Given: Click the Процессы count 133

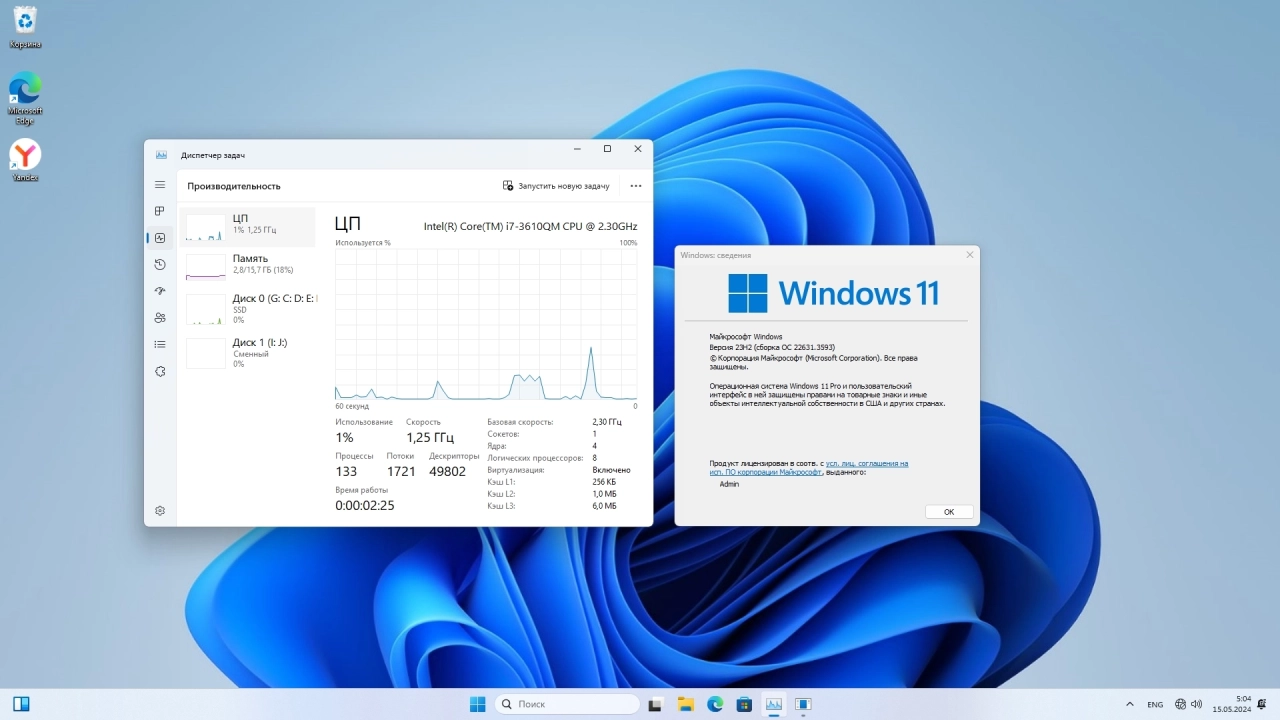Looking at the screenshot, I should pyautogui.click(x=346, y=471).
